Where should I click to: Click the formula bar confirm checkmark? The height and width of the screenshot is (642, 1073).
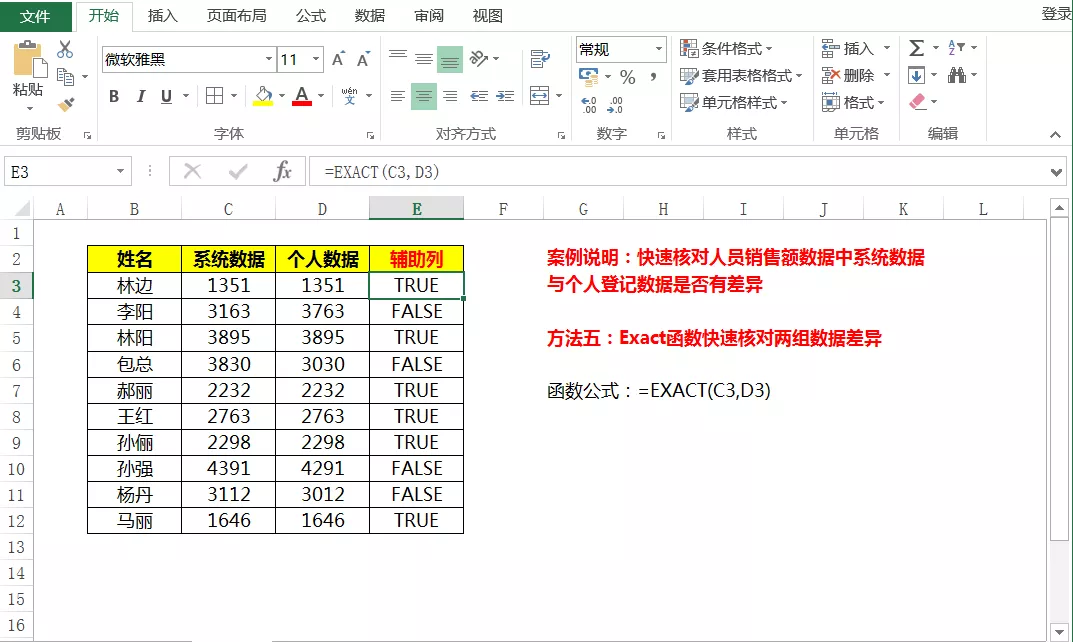click(x=238, y=171)
